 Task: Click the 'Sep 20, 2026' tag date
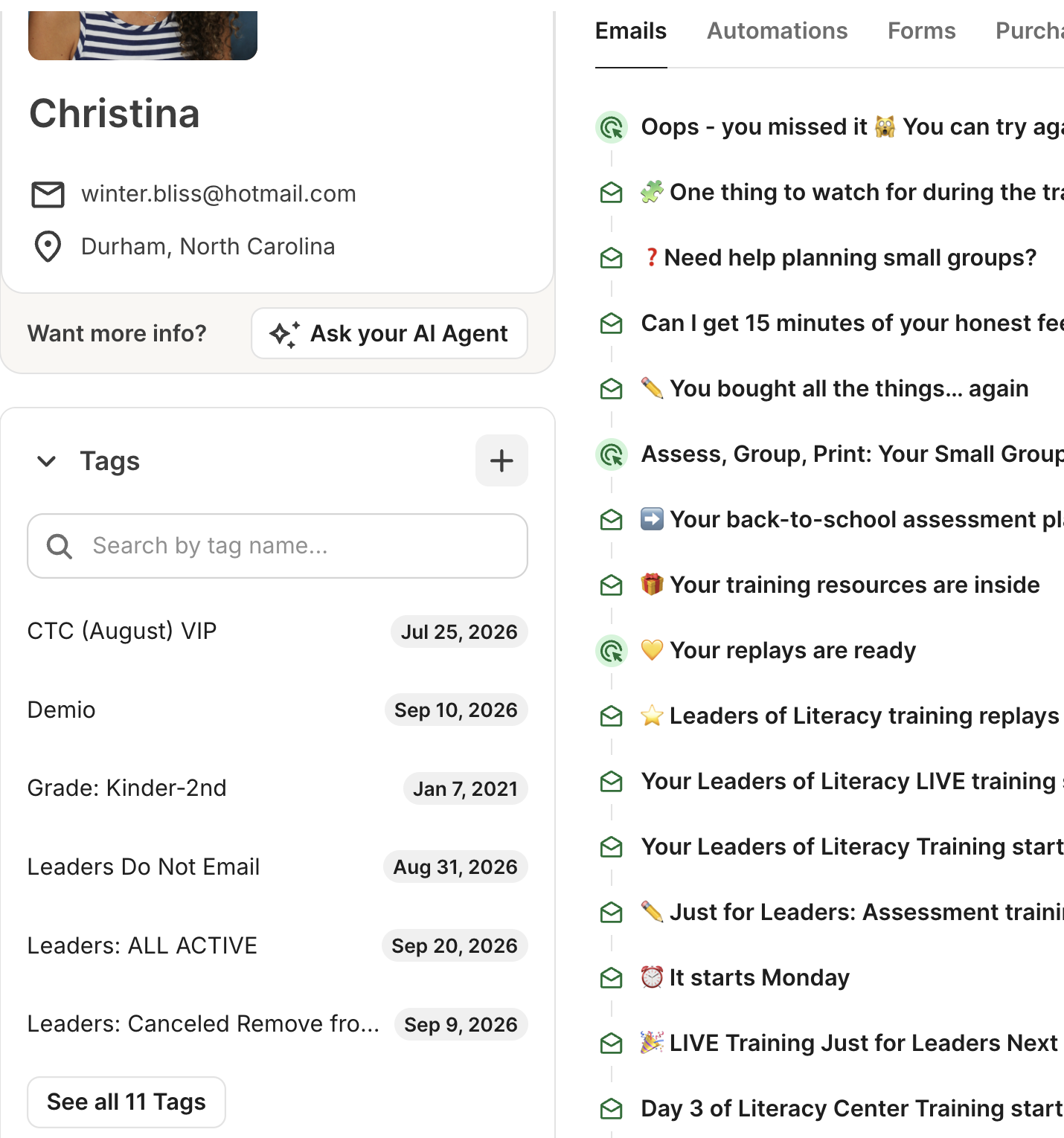click(455, 946)
